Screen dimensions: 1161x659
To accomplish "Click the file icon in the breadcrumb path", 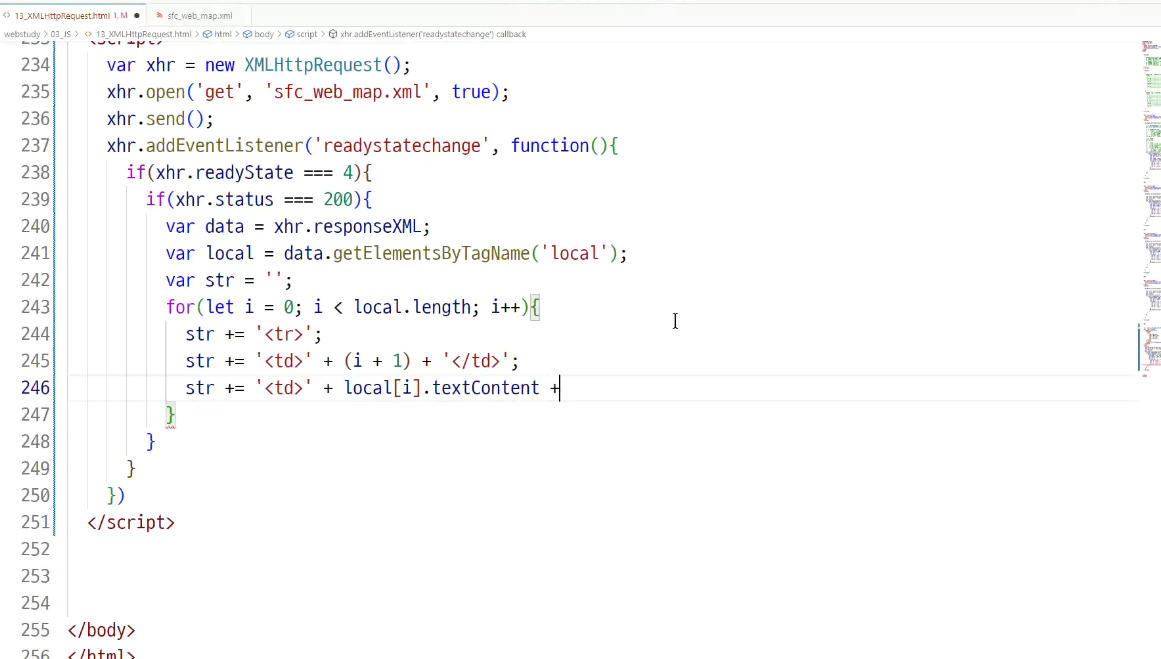I will (x=88, y=34).
